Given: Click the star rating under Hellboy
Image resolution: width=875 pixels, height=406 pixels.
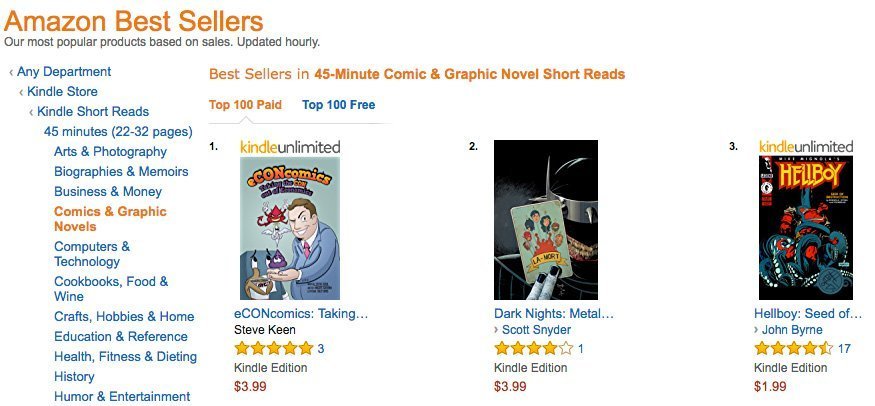Looking at the screenshot, I should click(793, 349).
